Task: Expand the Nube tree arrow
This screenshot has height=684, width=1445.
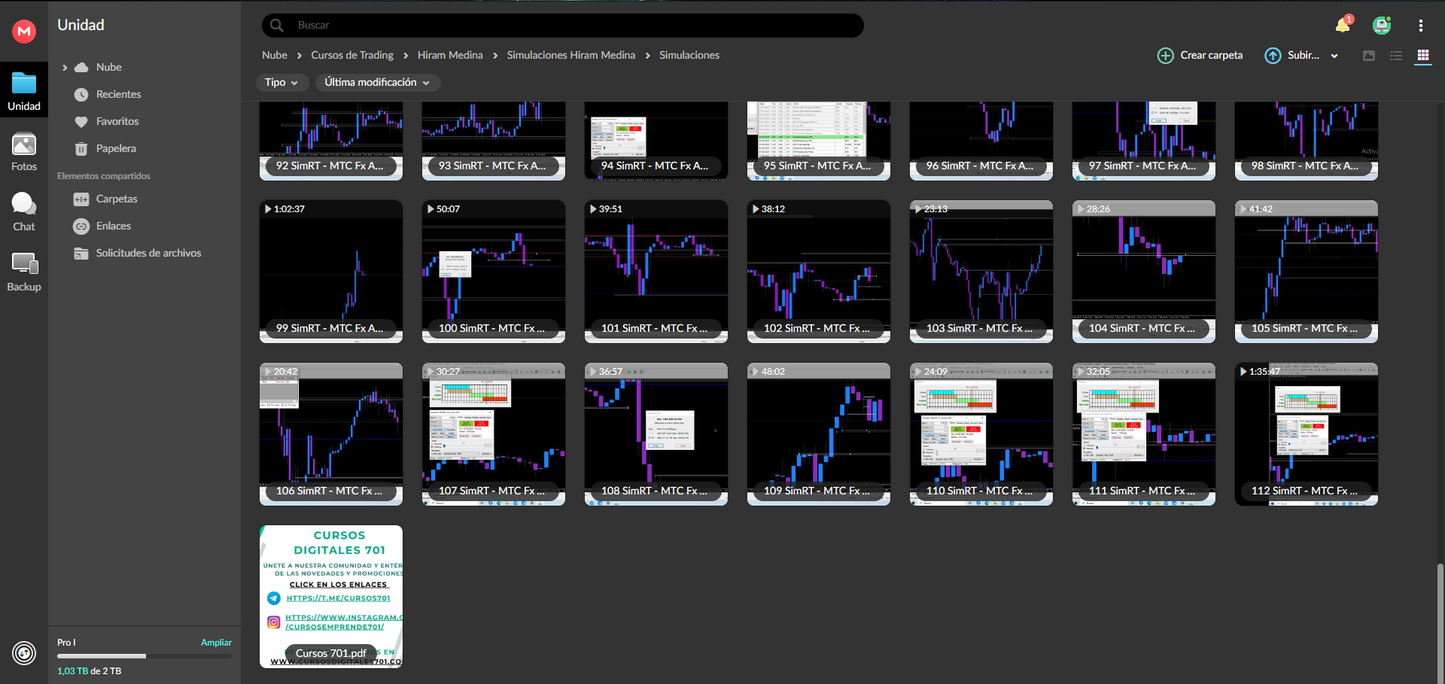Action: (65, 67)
